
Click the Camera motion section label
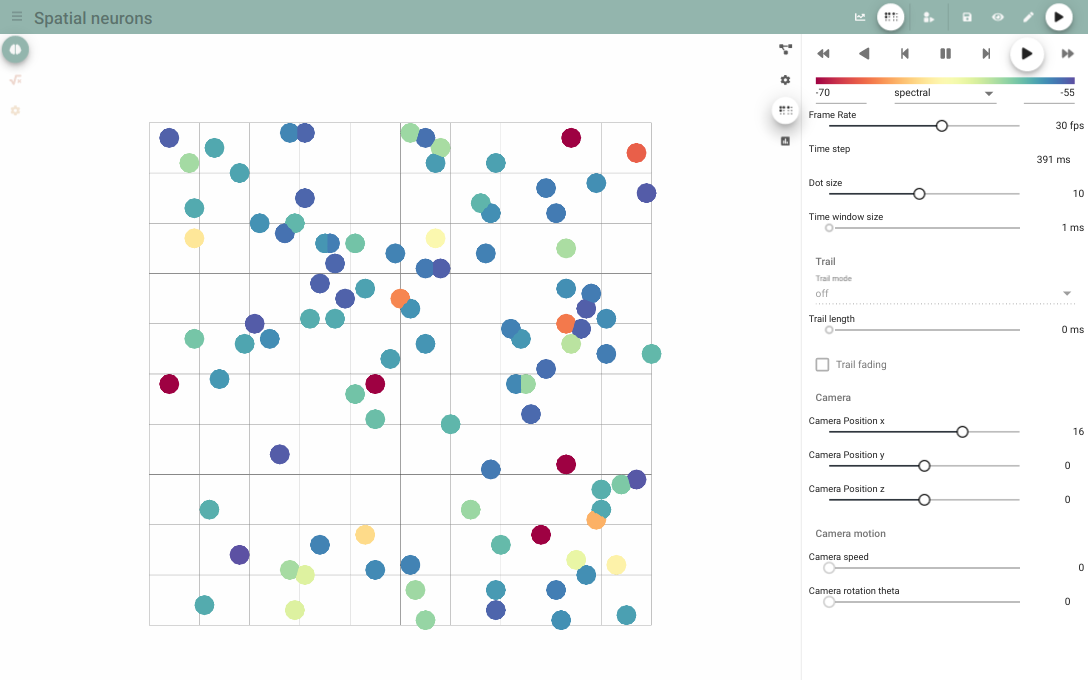tap(850, 534)
